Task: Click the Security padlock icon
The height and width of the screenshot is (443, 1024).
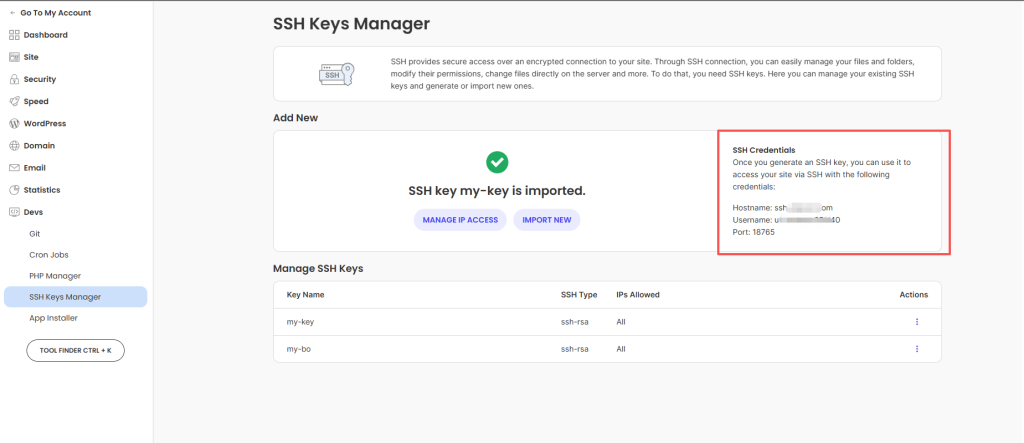Action: (x=14, y=79)
